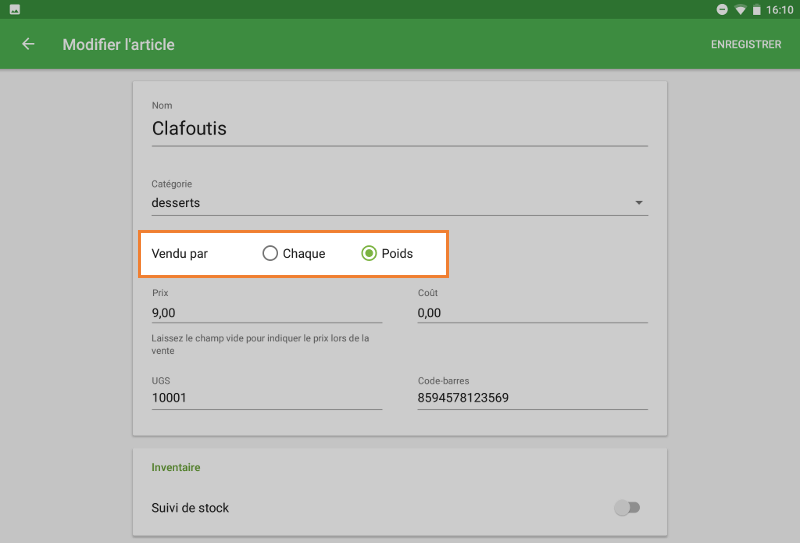The image size is (800, 543).
Task: Edit the Coût field showing 0,00
Action: pos(533,313)
